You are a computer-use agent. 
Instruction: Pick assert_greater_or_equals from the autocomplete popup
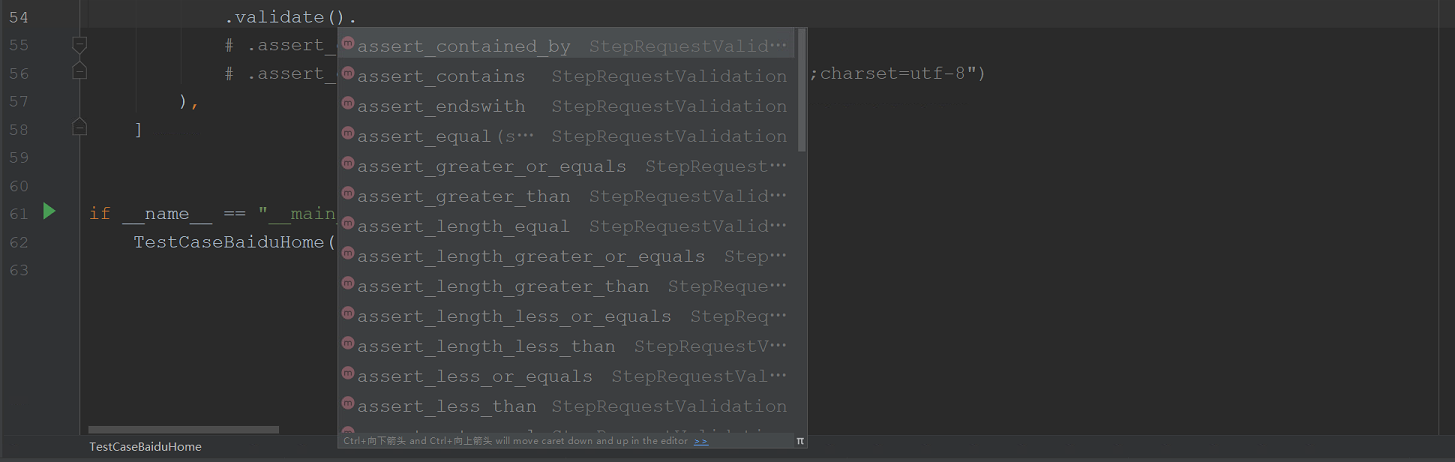566,166
